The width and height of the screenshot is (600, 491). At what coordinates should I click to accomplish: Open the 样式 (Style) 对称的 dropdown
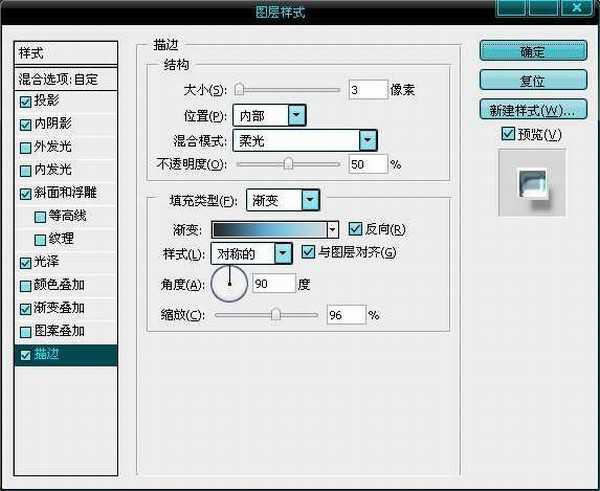284,254
